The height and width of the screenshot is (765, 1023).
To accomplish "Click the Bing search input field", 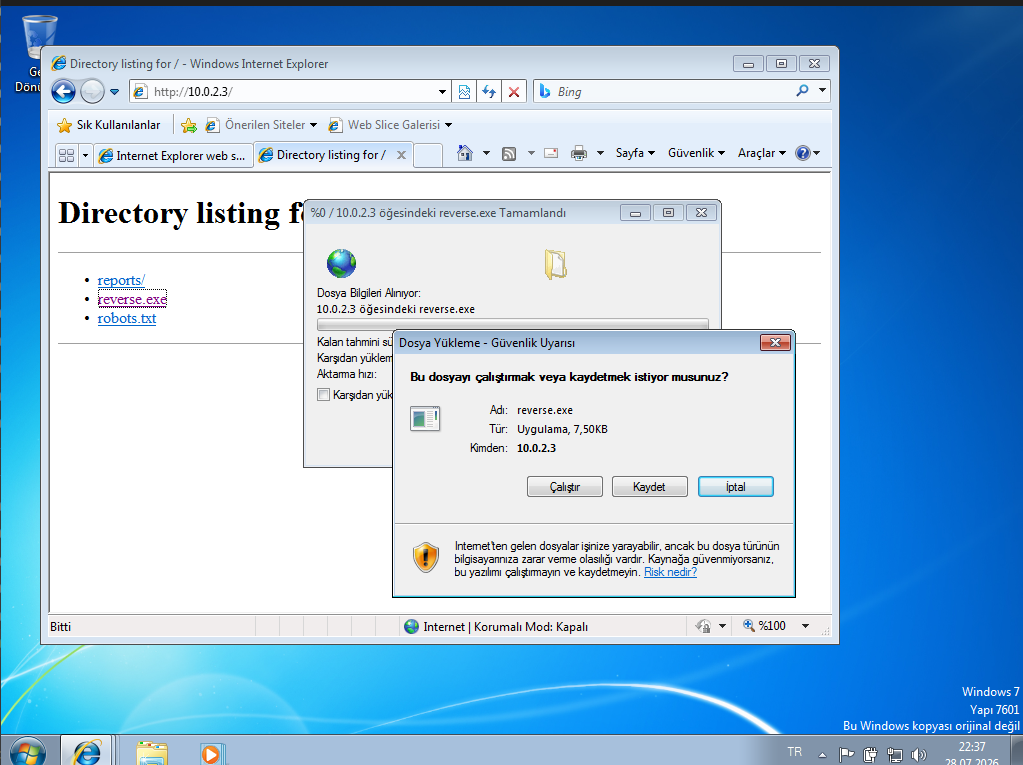I will 672,91.
